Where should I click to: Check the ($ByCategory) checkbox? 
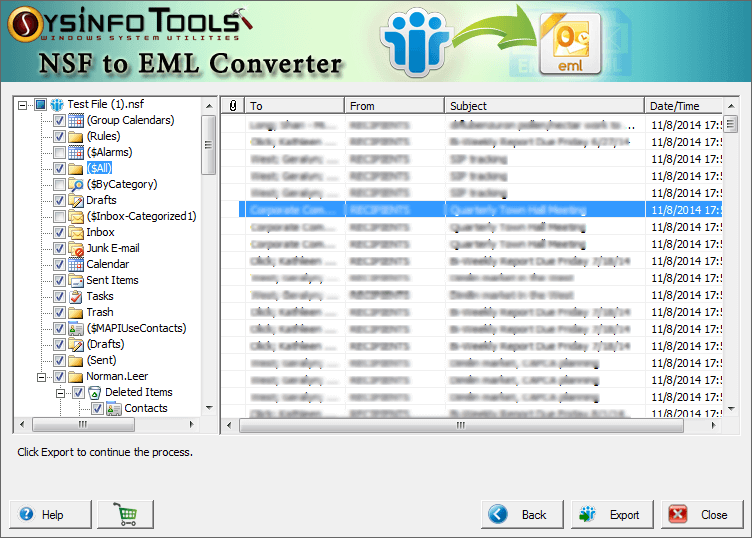coord(59,184)
